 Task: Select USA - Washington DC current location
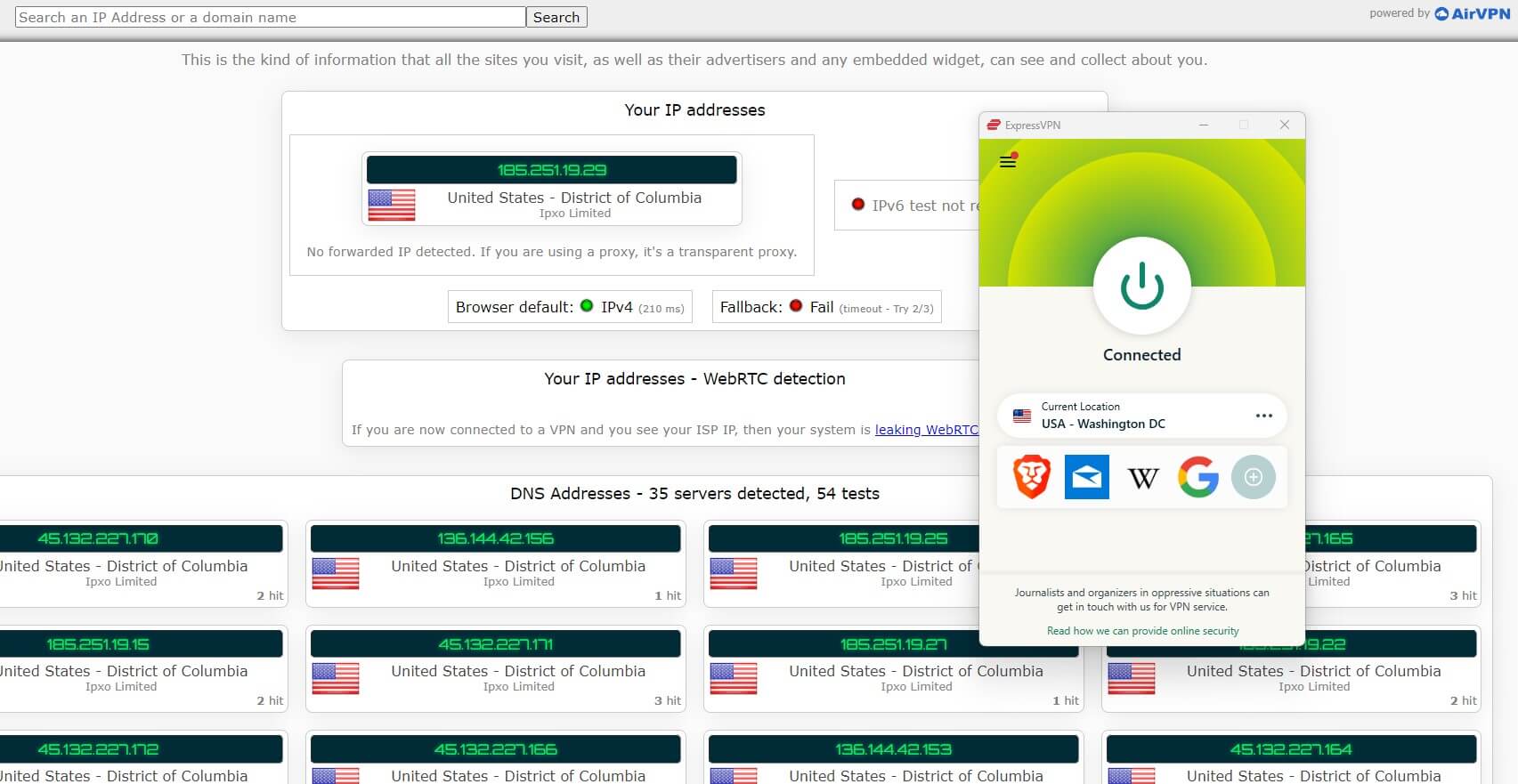pos(1141,416)
